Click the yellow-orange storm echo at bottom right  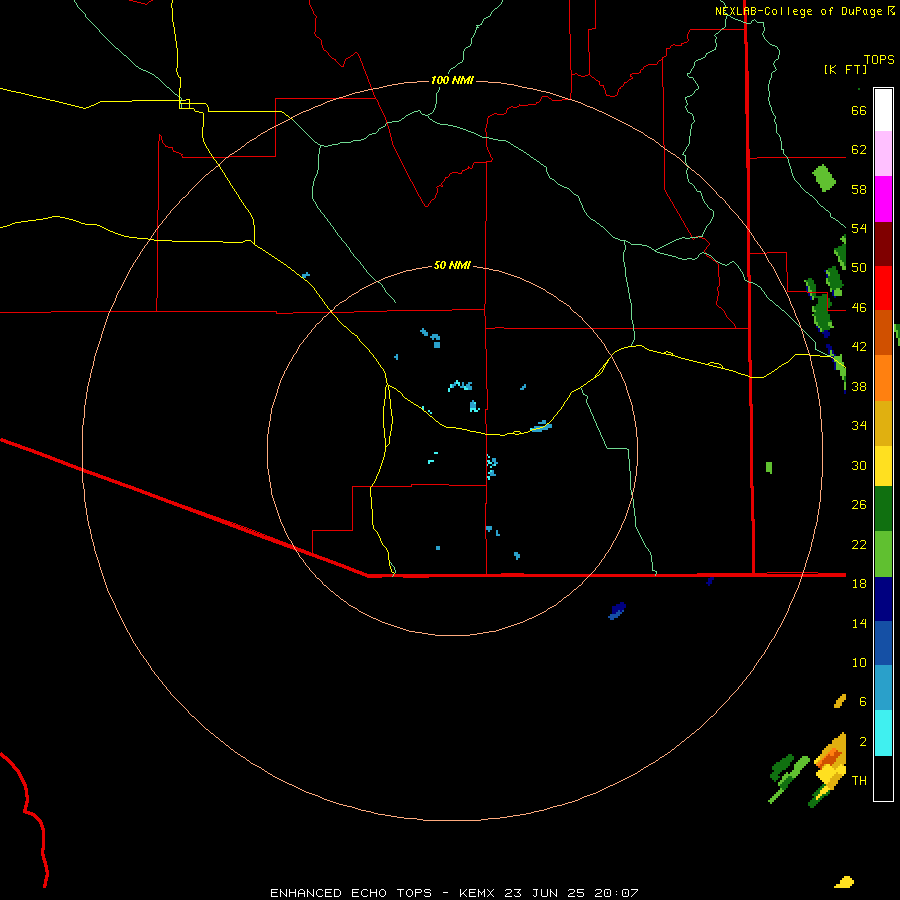(830, 766)
